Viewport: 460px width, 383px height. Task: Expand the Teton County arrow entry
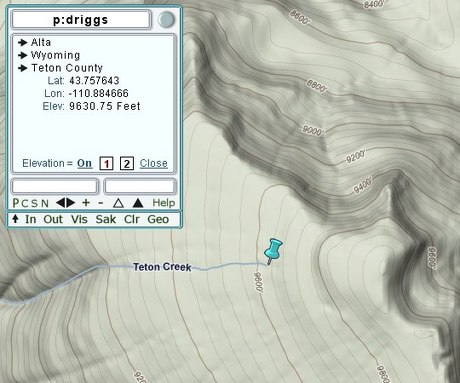coord(60,68)
